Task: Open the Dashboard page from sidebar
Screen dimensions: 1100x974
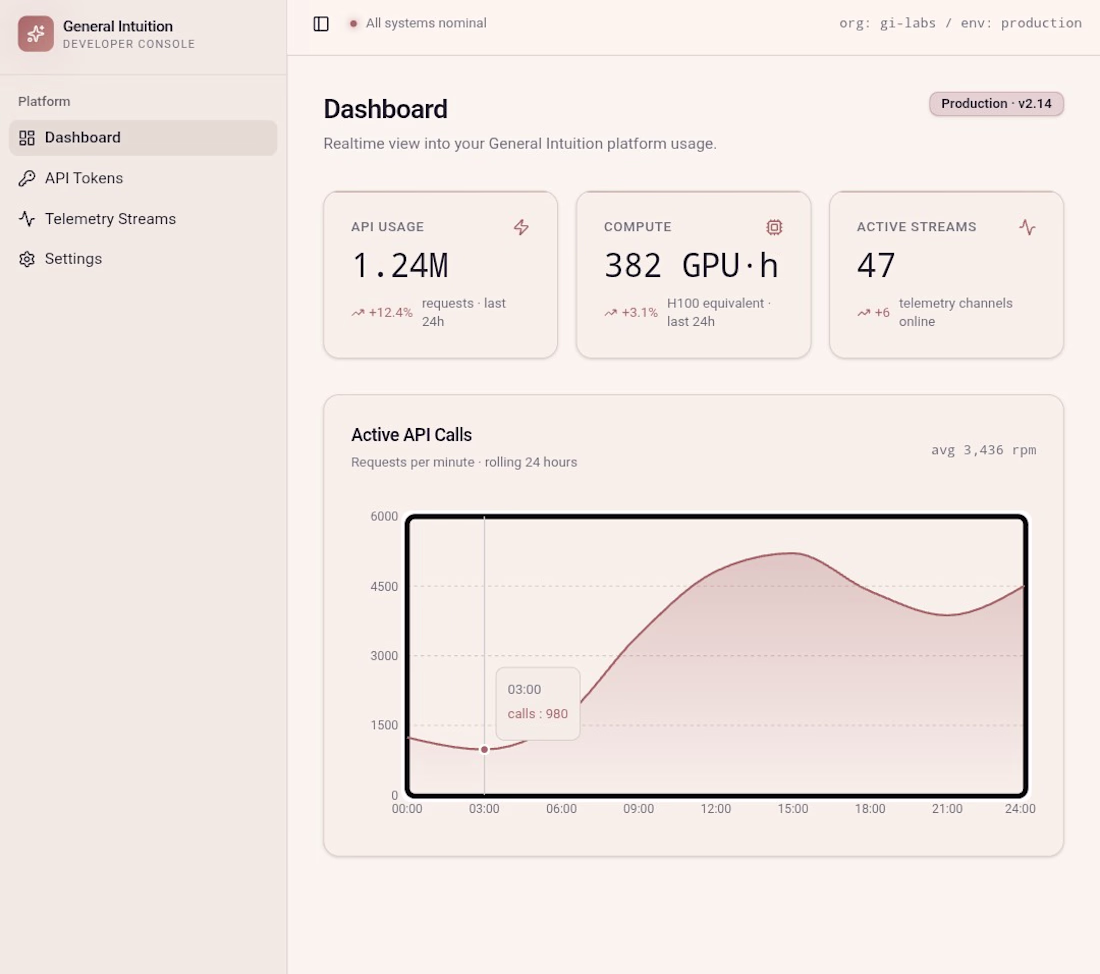Action: [143, 138]
